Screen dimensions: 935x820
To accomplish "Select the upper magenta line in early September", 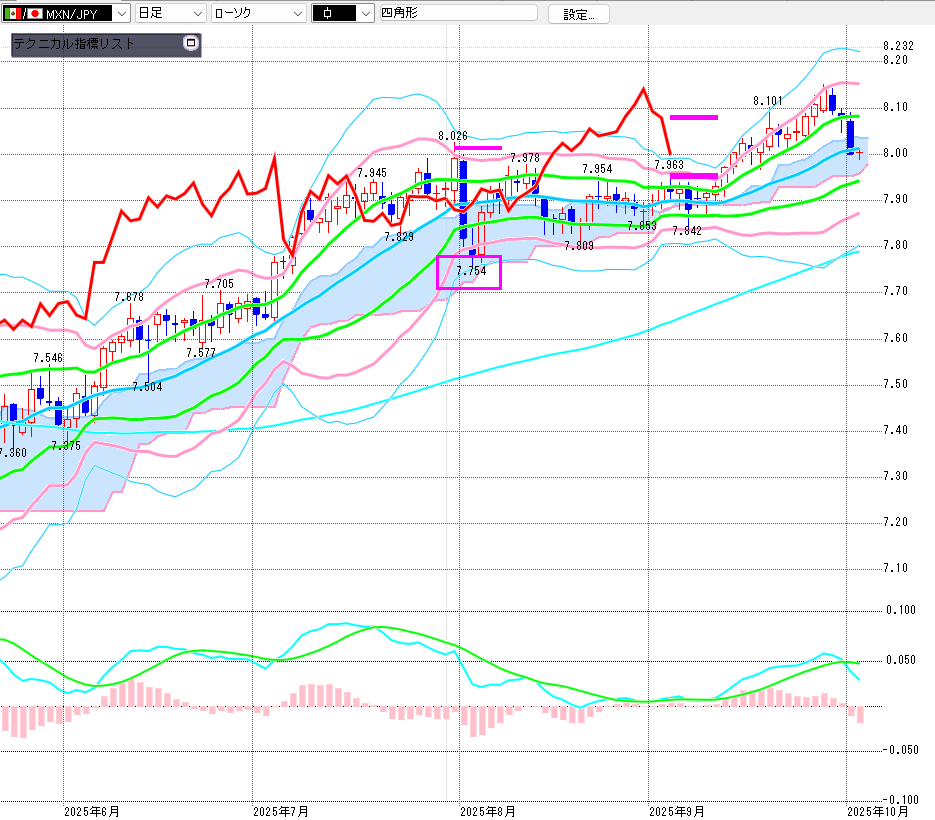I will [x=693, y=117].
